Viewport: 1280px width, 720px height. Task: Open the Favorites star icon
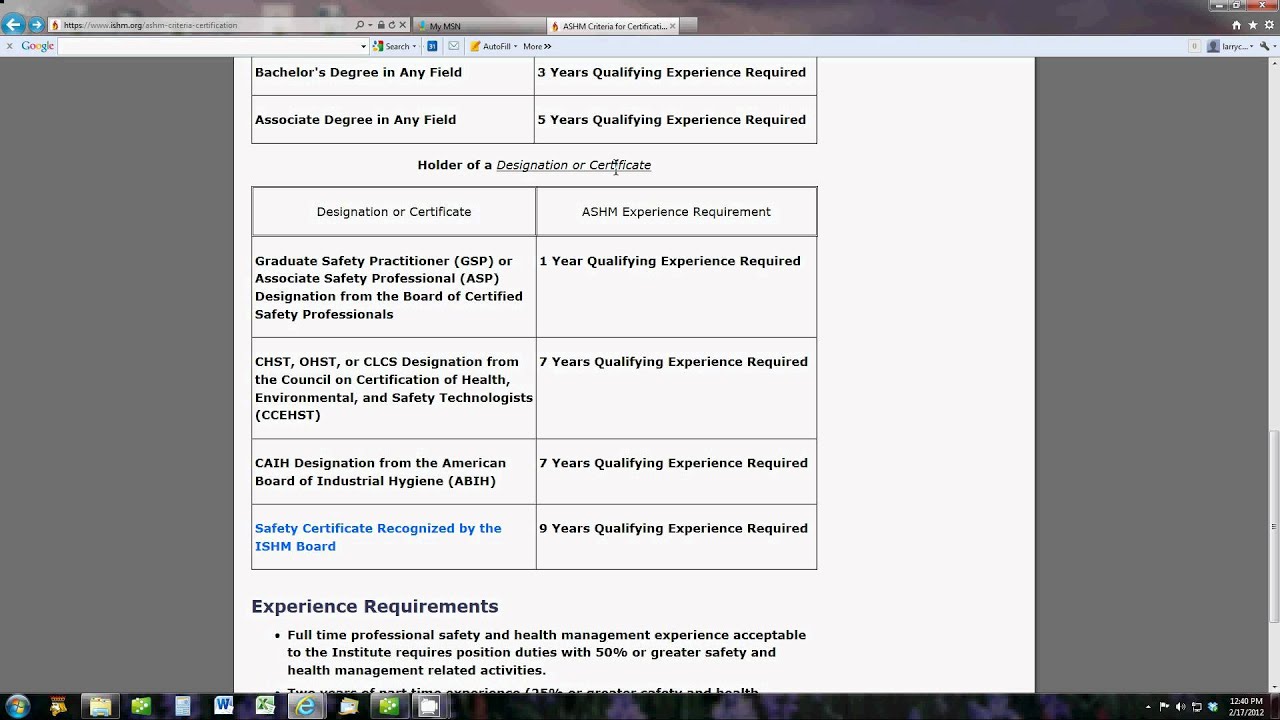click(x=1253, y=25)
